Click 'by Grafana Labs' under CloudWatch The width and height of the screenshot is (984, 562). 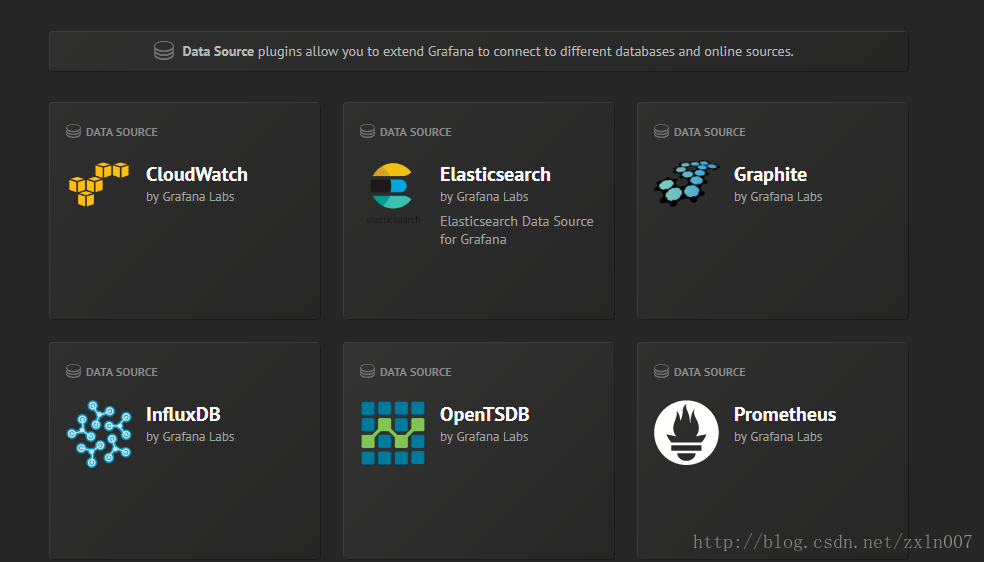[190, 197]
